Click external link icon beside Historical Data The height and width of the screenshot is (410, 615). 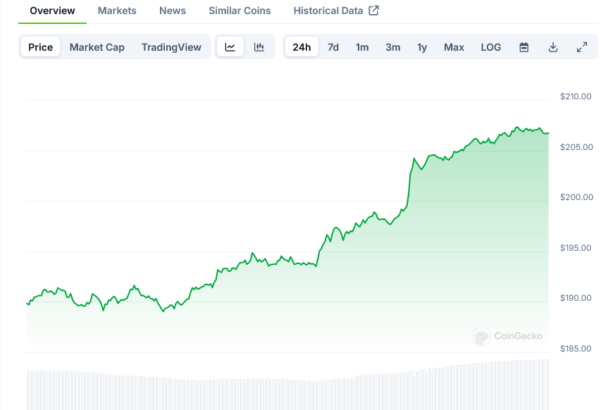374,11
